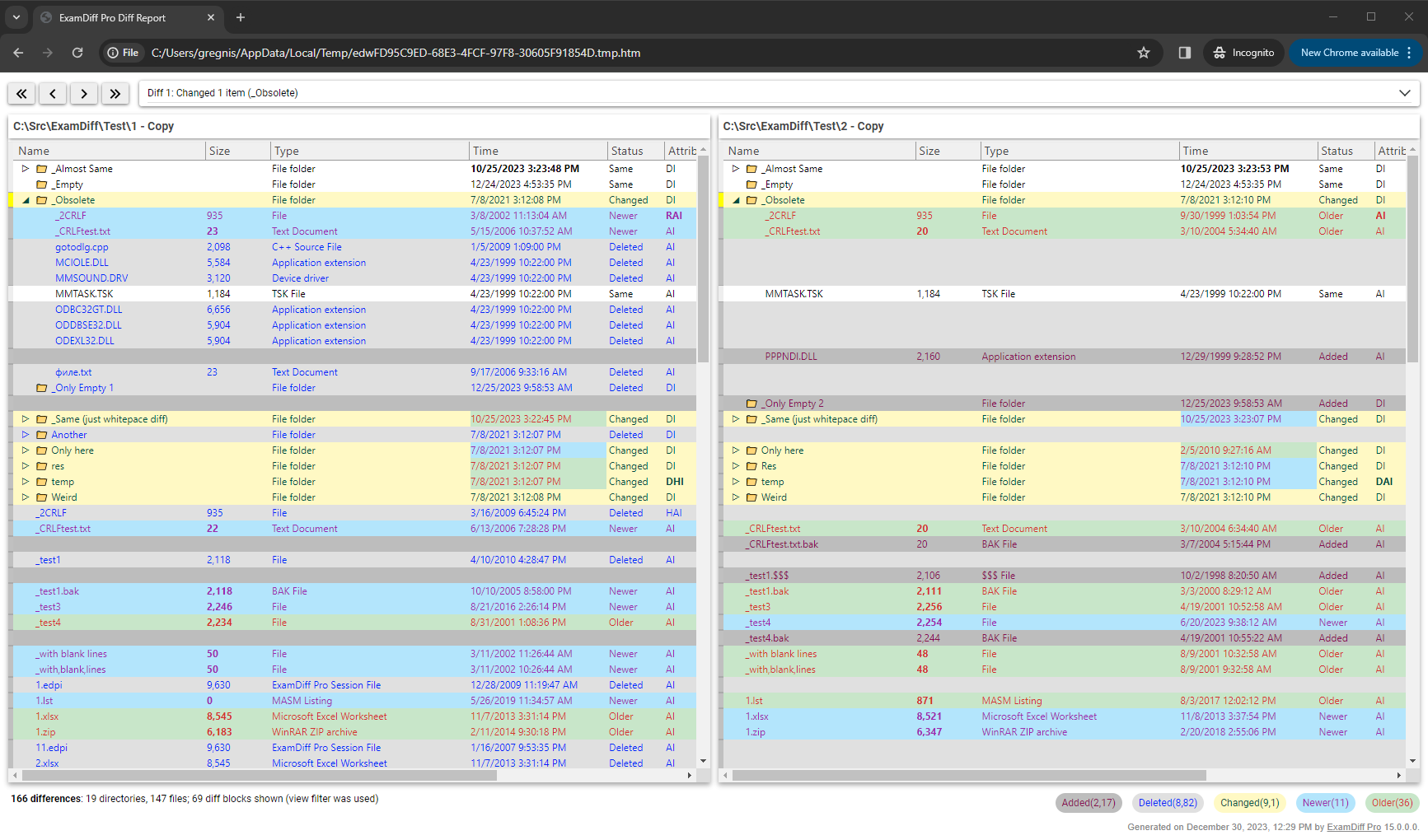
Task: Sort left pane by Name column
Action: (107, 151)
